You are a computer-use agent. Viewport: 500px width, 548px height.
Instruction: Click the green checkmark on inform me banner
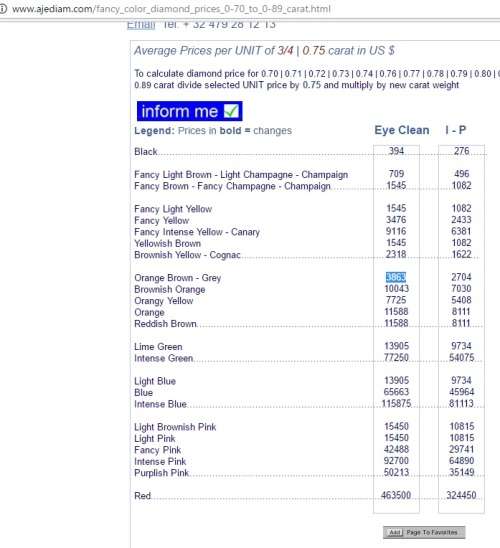231,111
